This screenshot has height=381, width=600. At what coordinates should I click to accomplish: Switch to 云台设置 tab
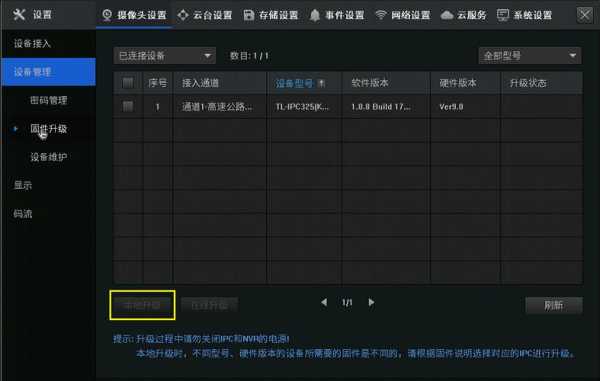[x=205, y=15]
